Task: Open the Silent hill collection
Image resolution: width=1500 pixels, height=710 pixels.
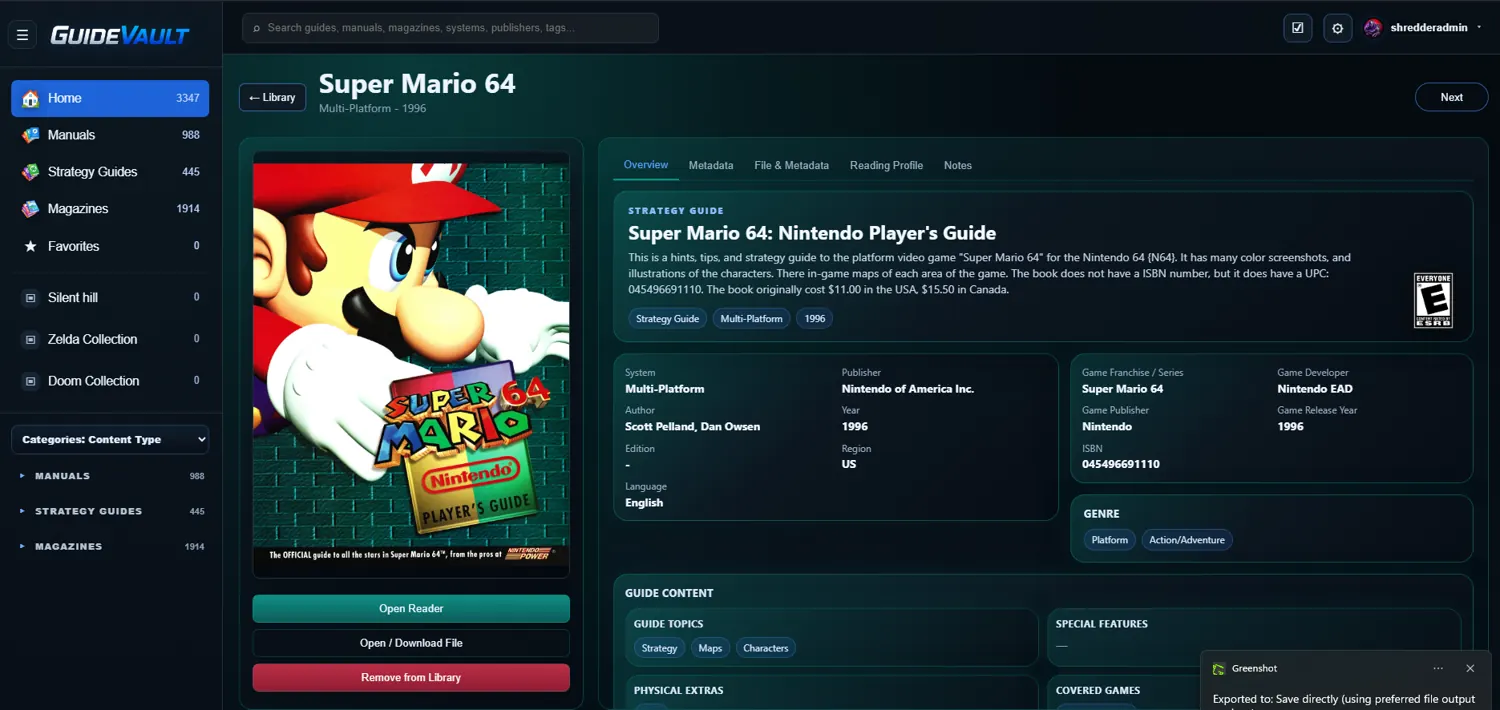Action: point(110,297)
